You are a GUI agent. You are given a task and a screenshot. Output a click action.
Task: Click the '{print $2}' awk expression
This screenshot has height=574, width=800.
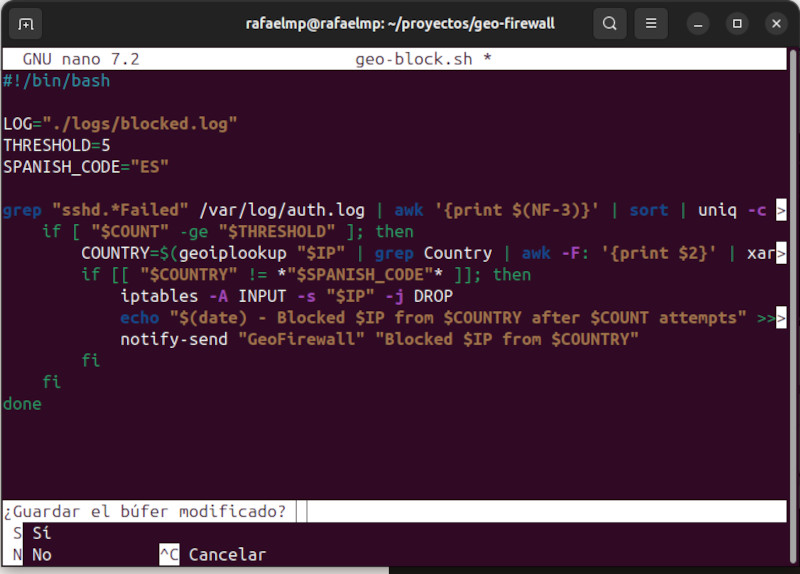pos(659,253)
